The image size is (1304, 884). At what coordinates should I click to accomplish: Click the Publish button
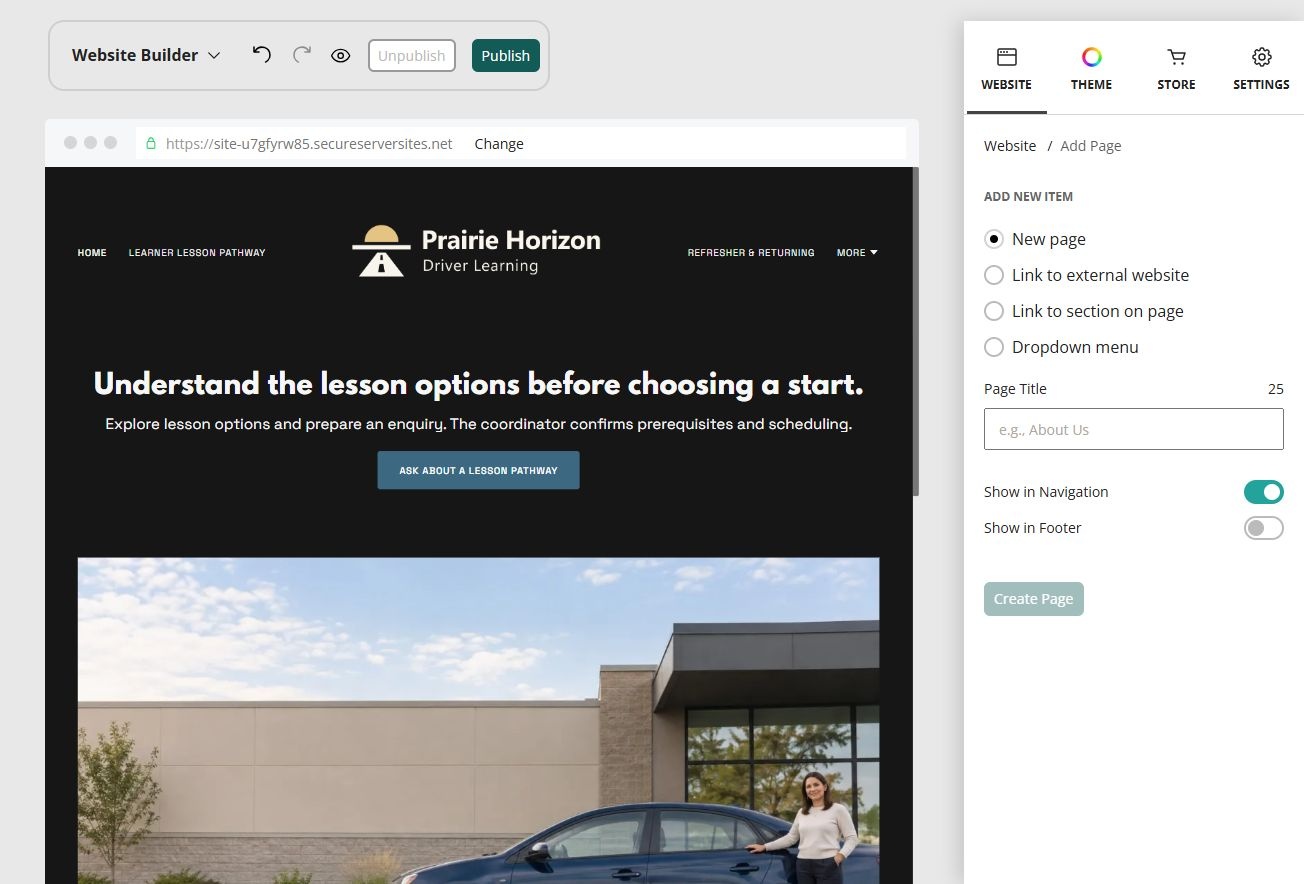[506, 56]
